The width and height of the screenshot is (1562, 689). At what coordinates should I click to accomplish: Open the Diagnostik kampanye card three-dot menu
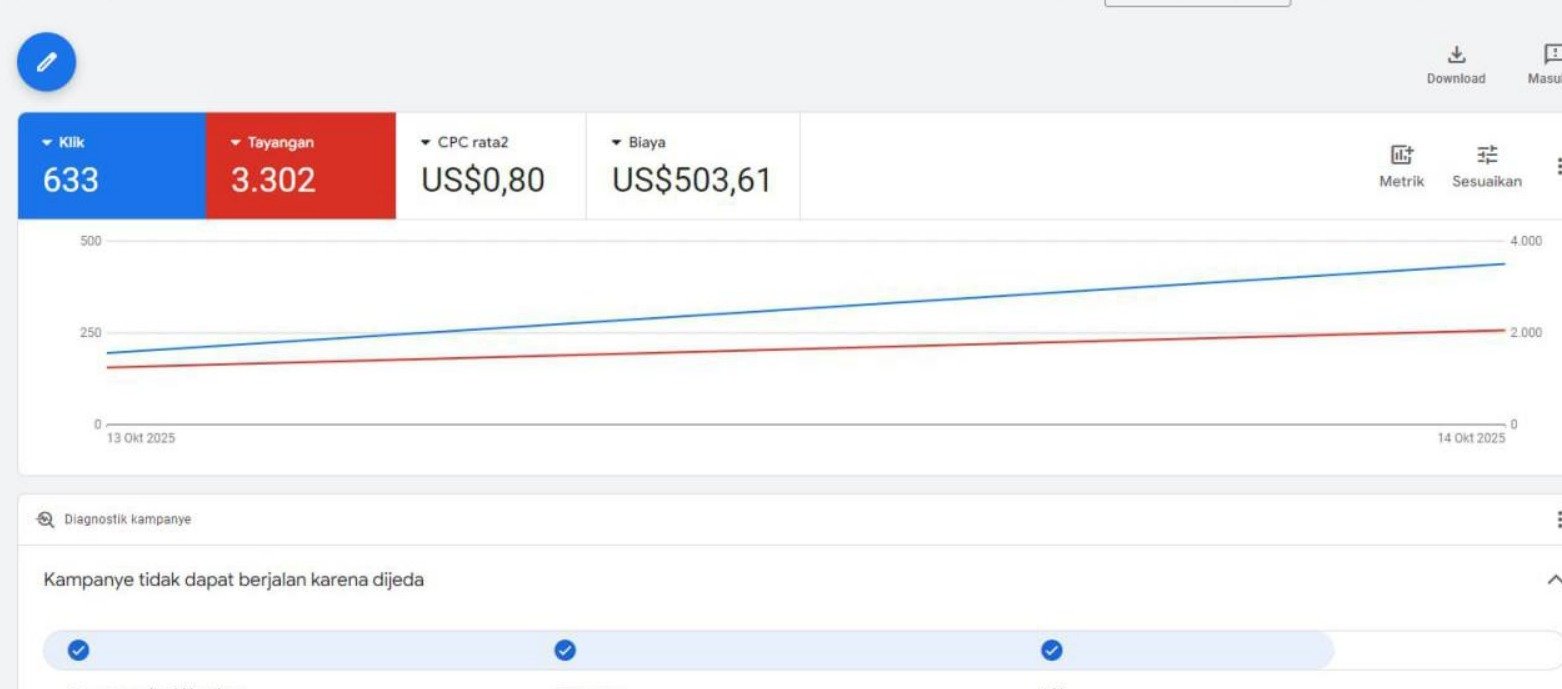(x=1556, y=519)
